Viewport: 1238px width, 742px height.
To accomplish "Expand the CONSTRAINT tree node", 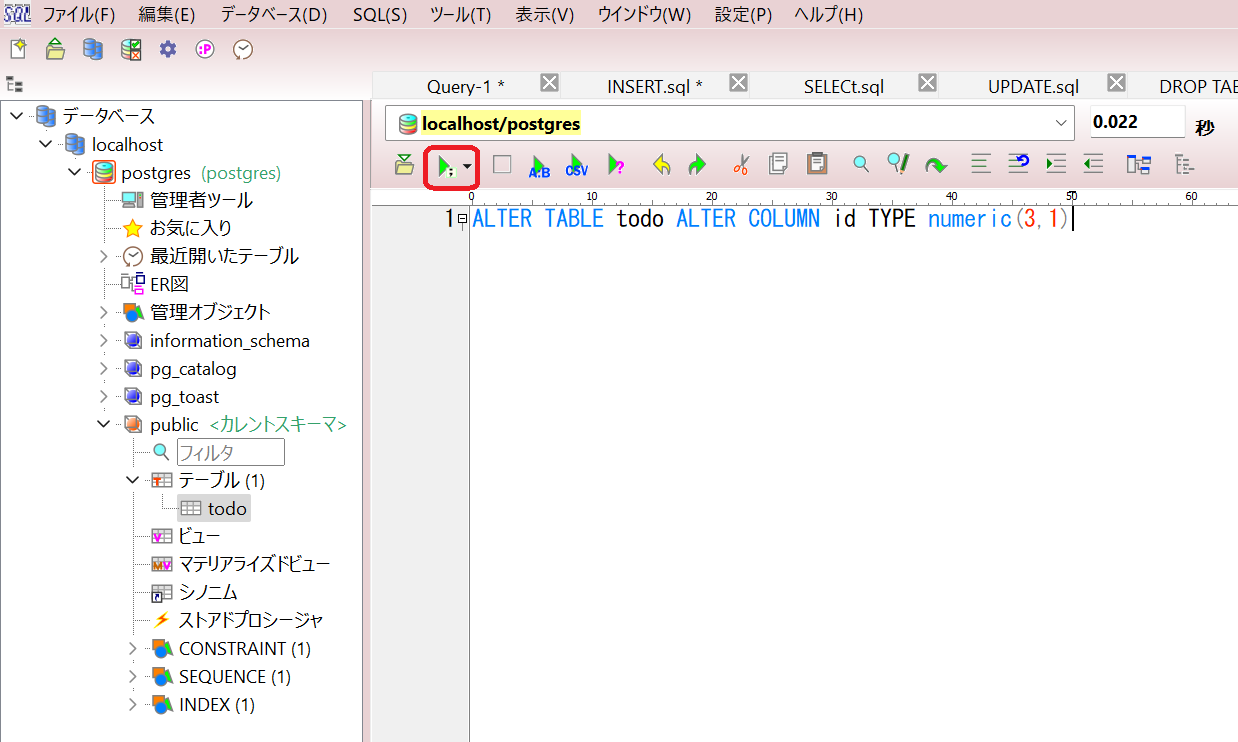I will tap(132, 648).
